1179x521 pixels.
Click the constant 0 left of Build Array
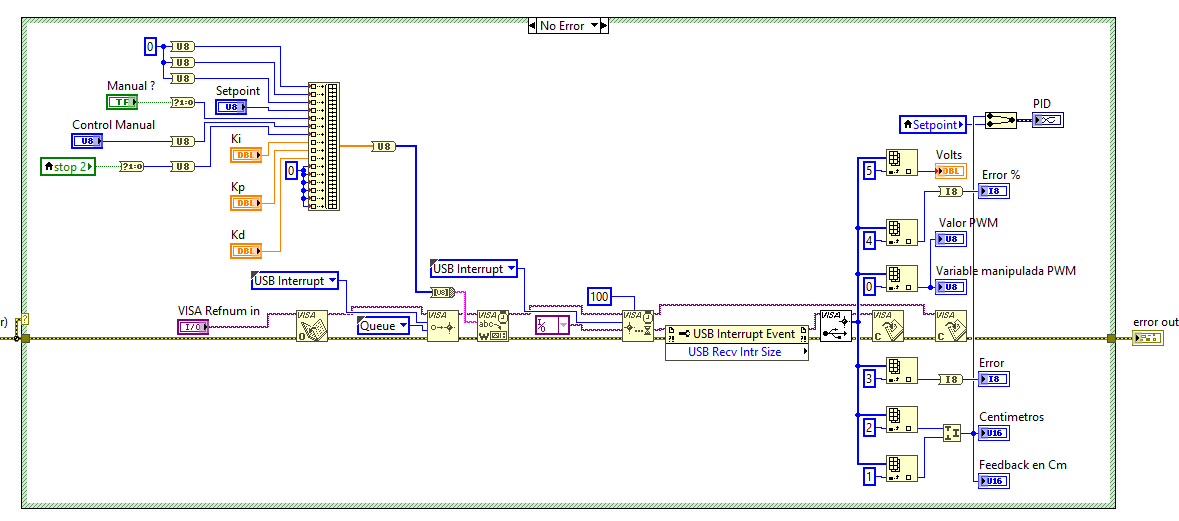tap(291, 171)
